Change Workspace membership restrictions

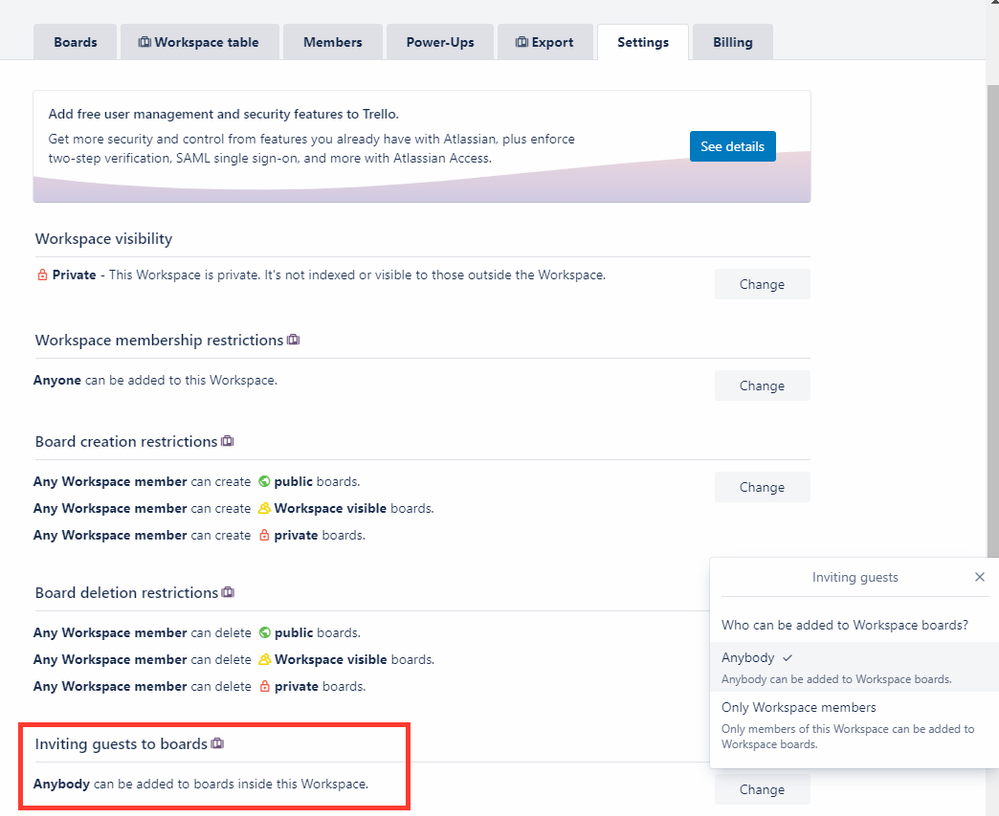(762, 385)
